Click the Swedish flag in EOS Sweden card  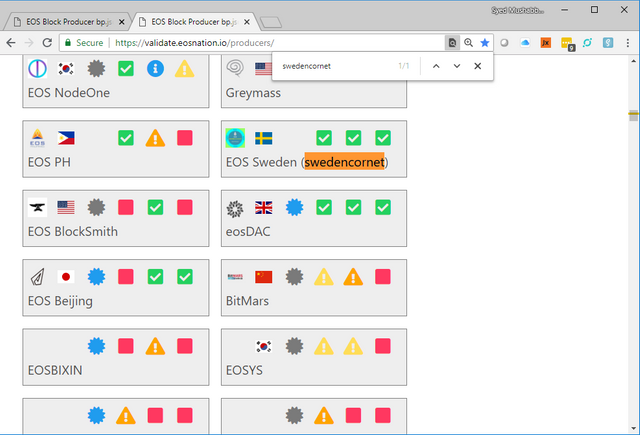[x=264, y=138]
